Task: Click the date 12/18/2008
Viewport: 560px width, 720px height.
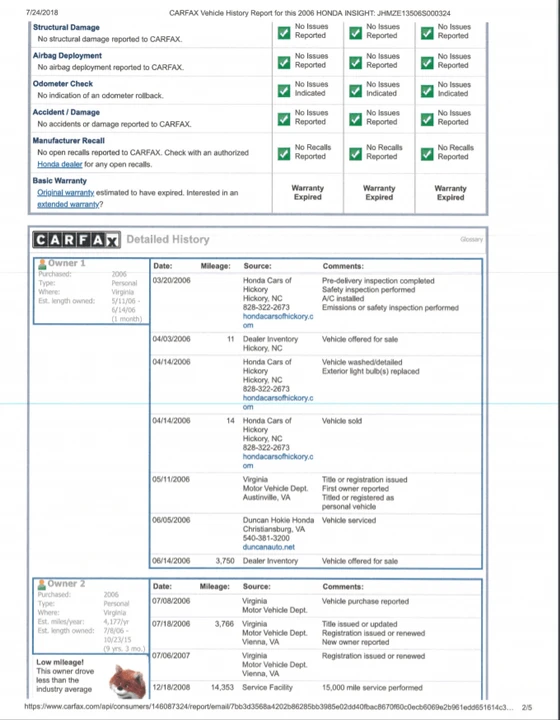Action: [x=171, y=687]
